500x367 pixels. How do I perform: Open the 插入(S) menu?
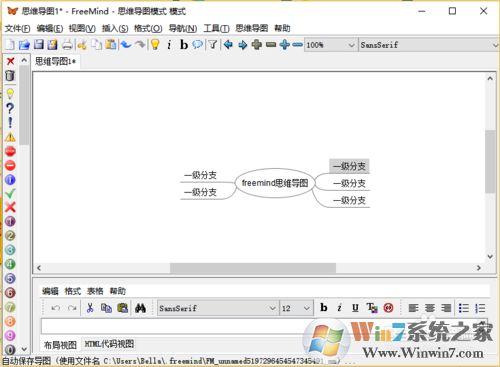(115, 29)
